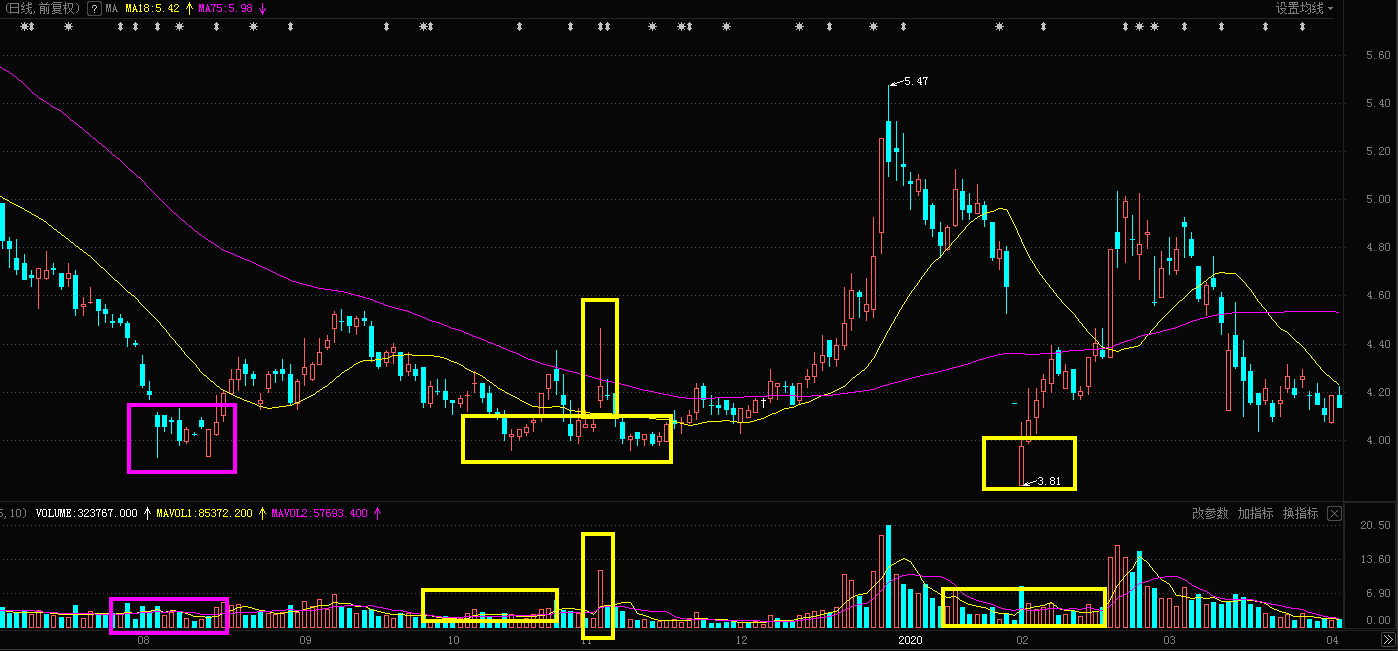Screen dimensions: 1398x651
Task: Close the volume indicator panel
Action: [1334, 513]
